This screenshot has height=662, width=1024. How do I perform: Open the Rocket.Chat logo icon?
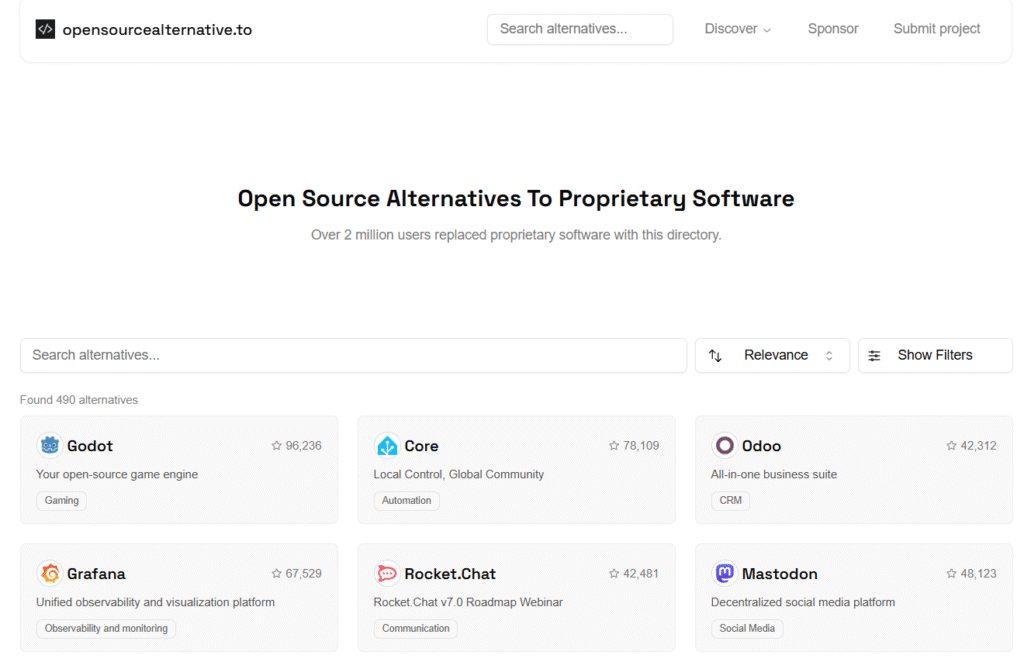387,573
